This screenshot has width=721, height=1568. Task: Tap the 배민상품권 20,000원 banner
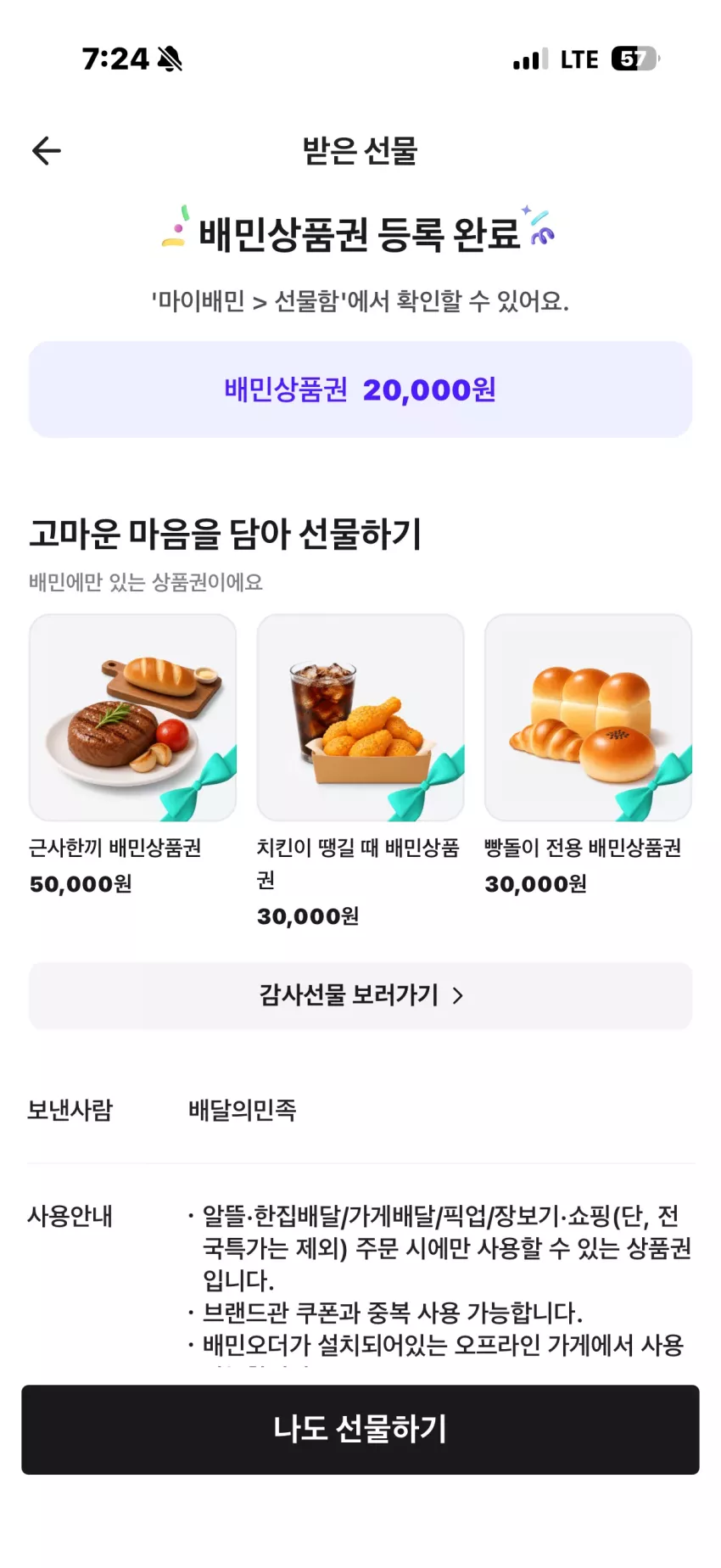pyautogui.click(x=360, y=389)
